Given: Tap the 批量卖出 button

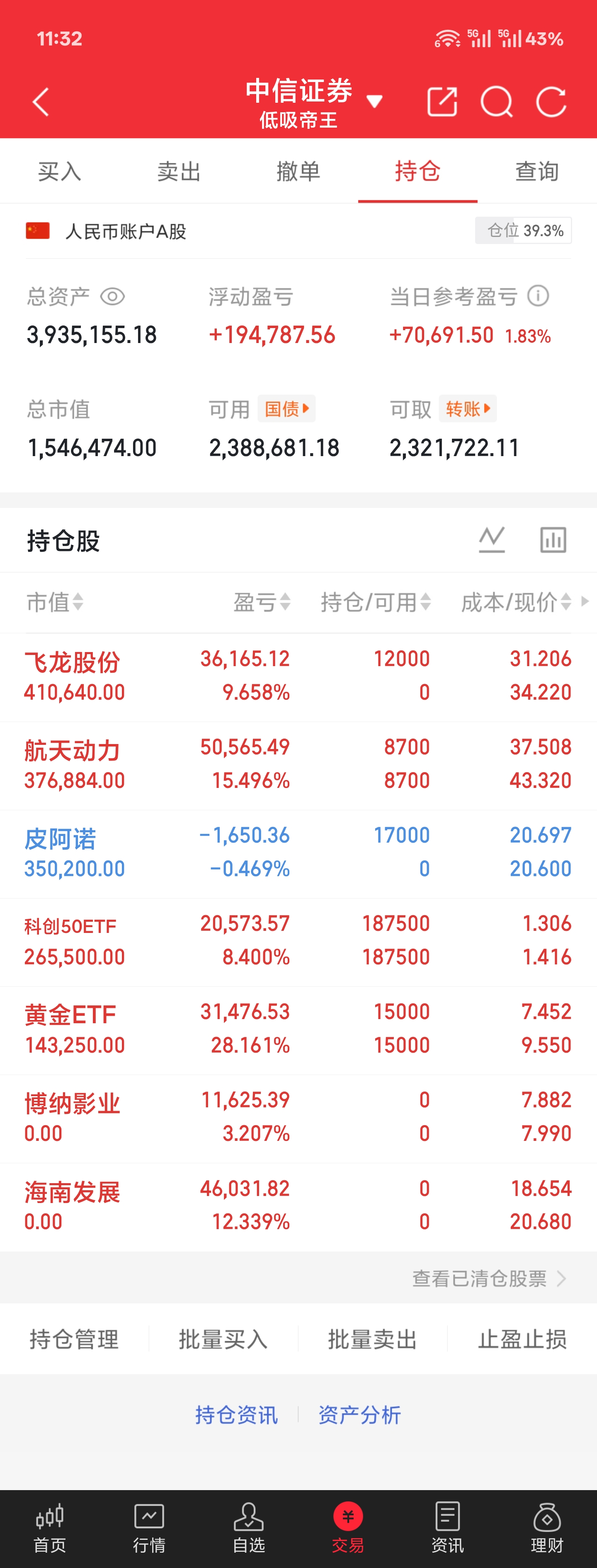Looking at the screenshot, I should (372, 1339).
